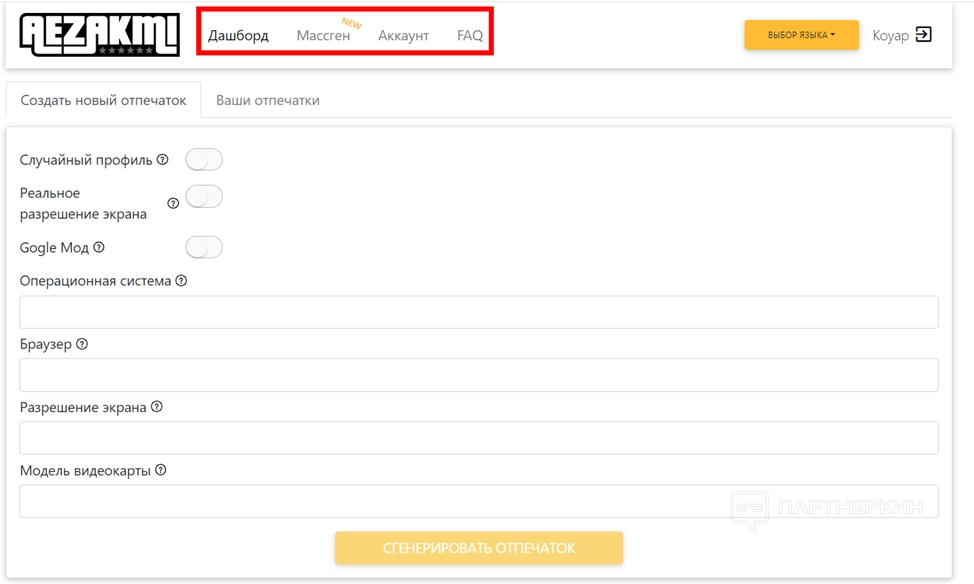
Task: Toggle the Случайный профиль switch
Action: (204, 160)
